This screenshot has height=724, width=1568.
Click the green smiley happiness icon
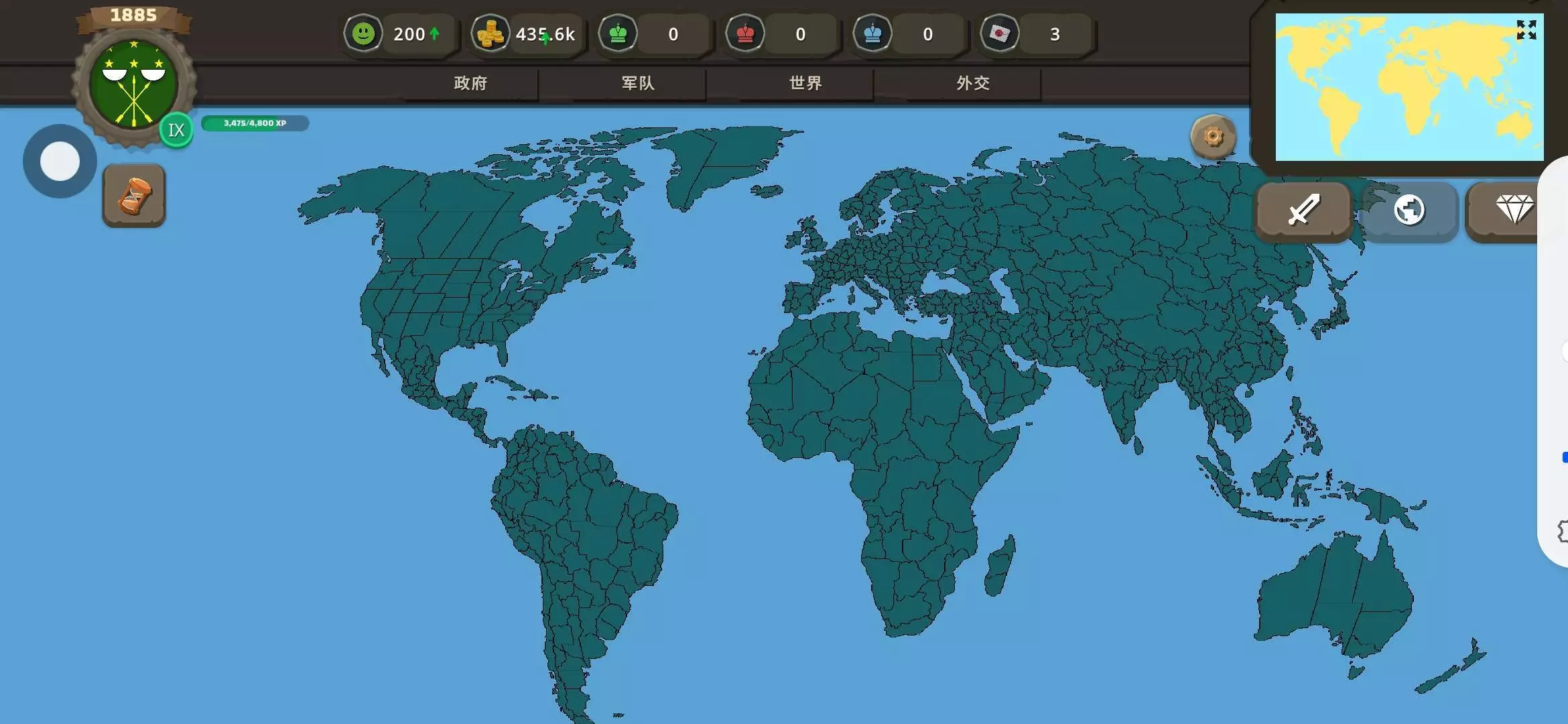(363, 34)
